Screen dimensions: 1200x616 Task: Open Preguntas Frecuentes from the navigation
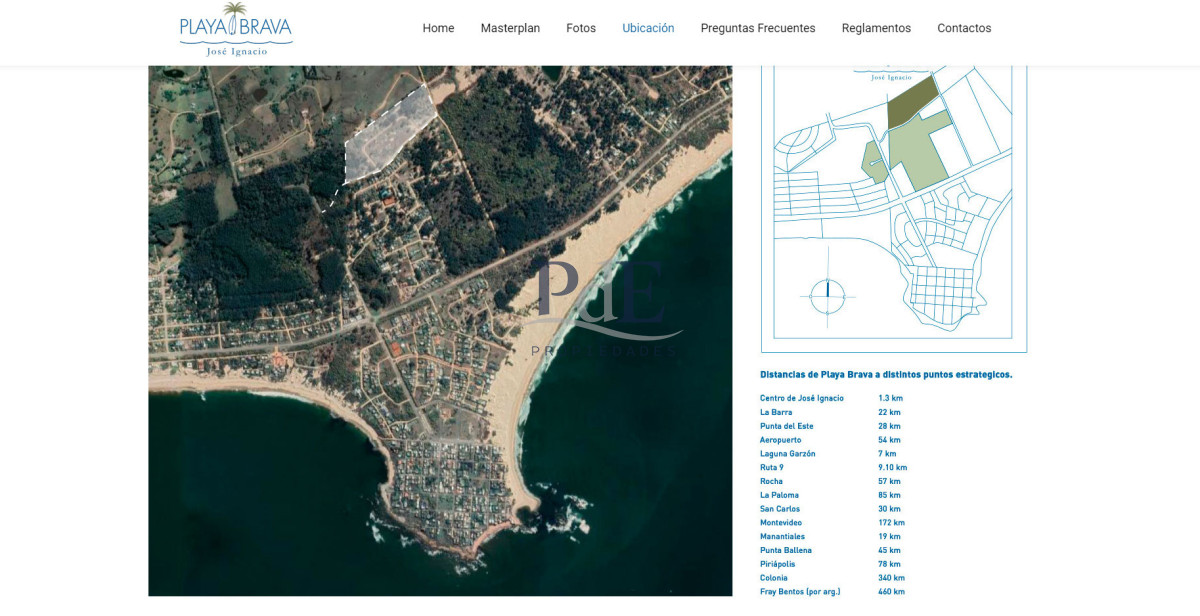758,28
